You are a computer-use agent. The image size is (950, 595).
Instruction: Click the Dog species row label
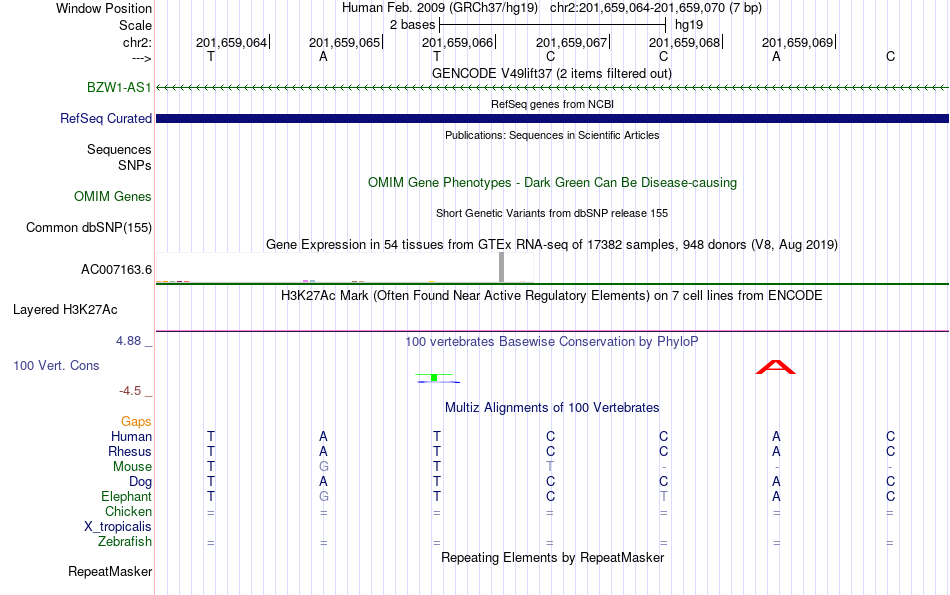[x=140, y=482]
